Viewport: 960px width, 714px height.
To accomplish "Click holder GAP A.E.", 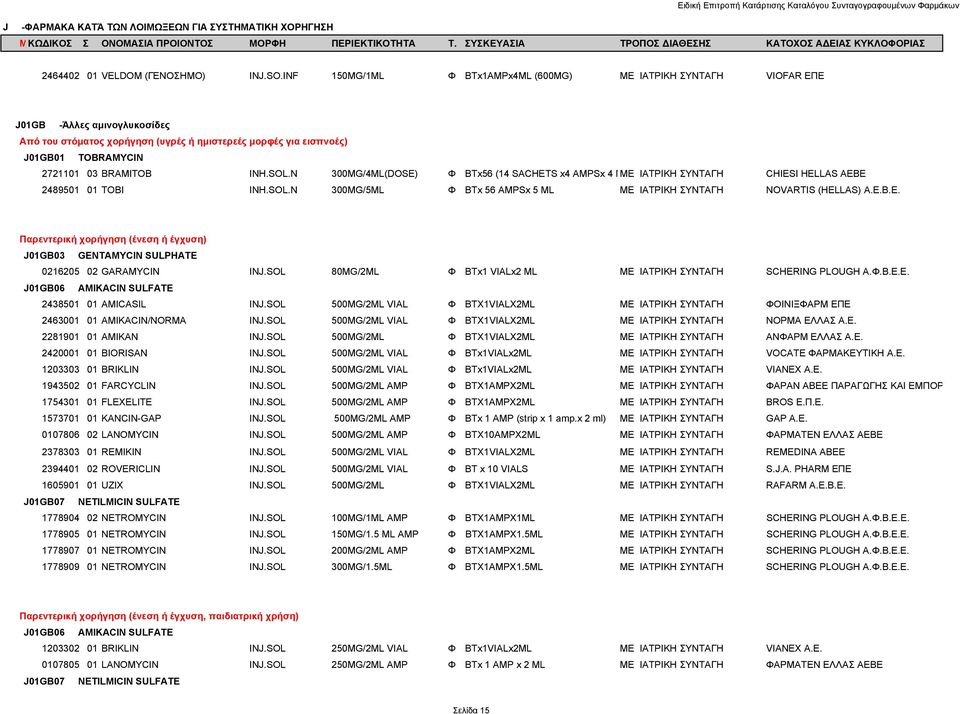I will 786,419.
